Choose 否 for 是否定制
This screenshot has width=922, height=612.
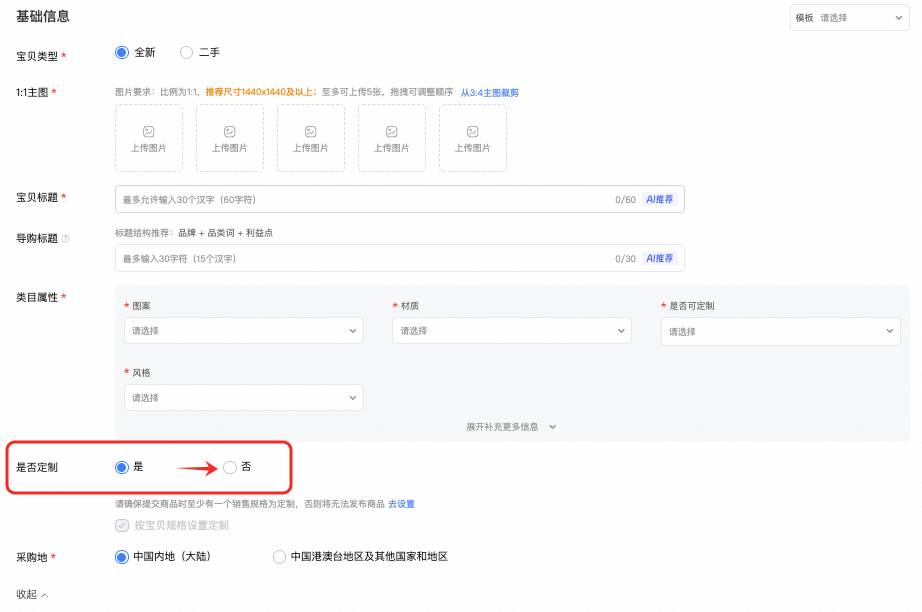pos(230,467)
